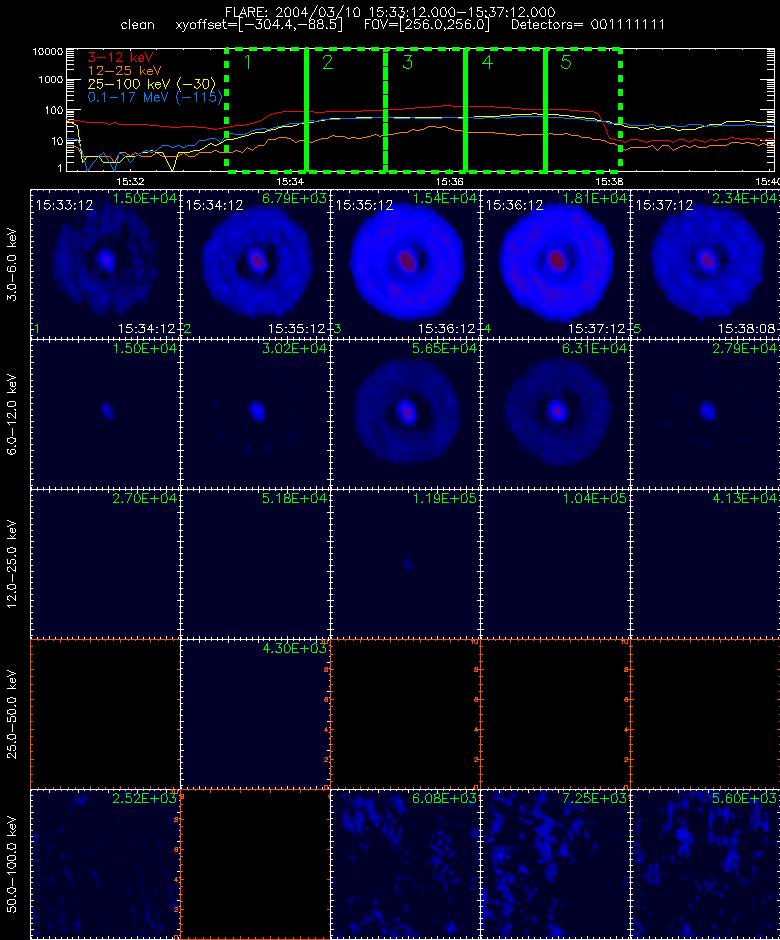Click the 15:38:08 end time label
Screen dimensions: 780x940
click(746, 329)
